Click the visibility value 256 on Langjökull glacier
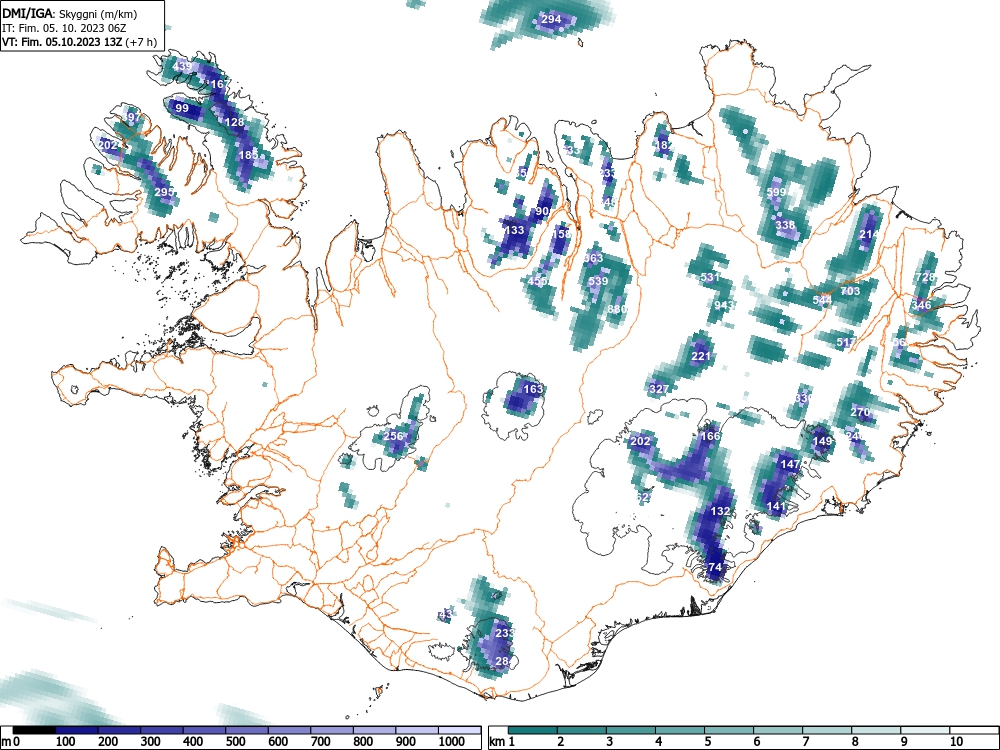Image resolution: width=1000 pixels, height=750 pixels. (x=393, y=436)
